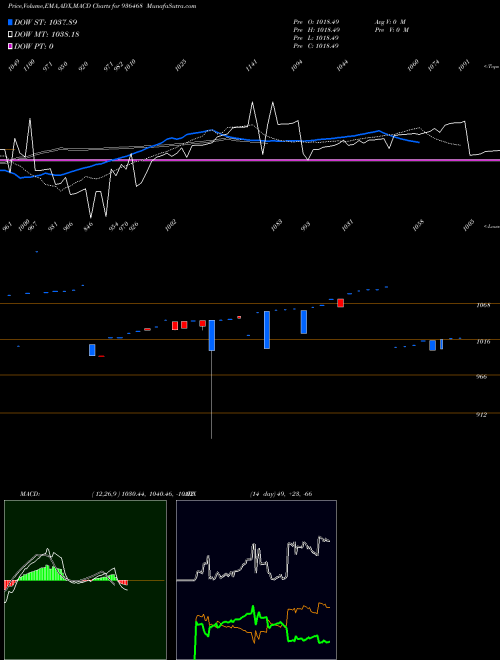Select the DOW PT: 0 label
The width and height of the screenshot is (500, 660).
(x=33, y=46)
